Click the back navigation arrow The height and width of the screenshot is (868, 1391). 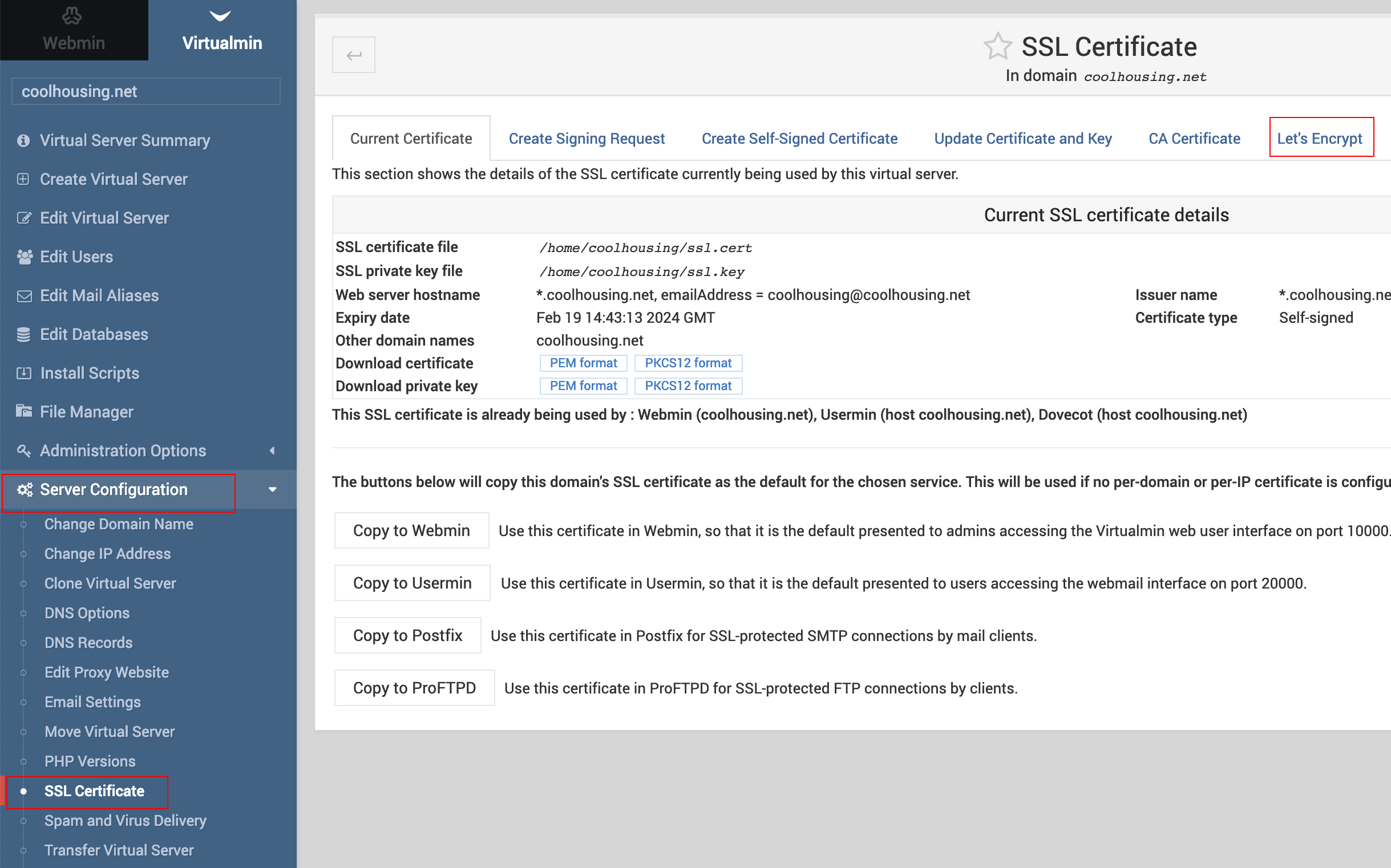pyautogui.click(x=353, y=55)
